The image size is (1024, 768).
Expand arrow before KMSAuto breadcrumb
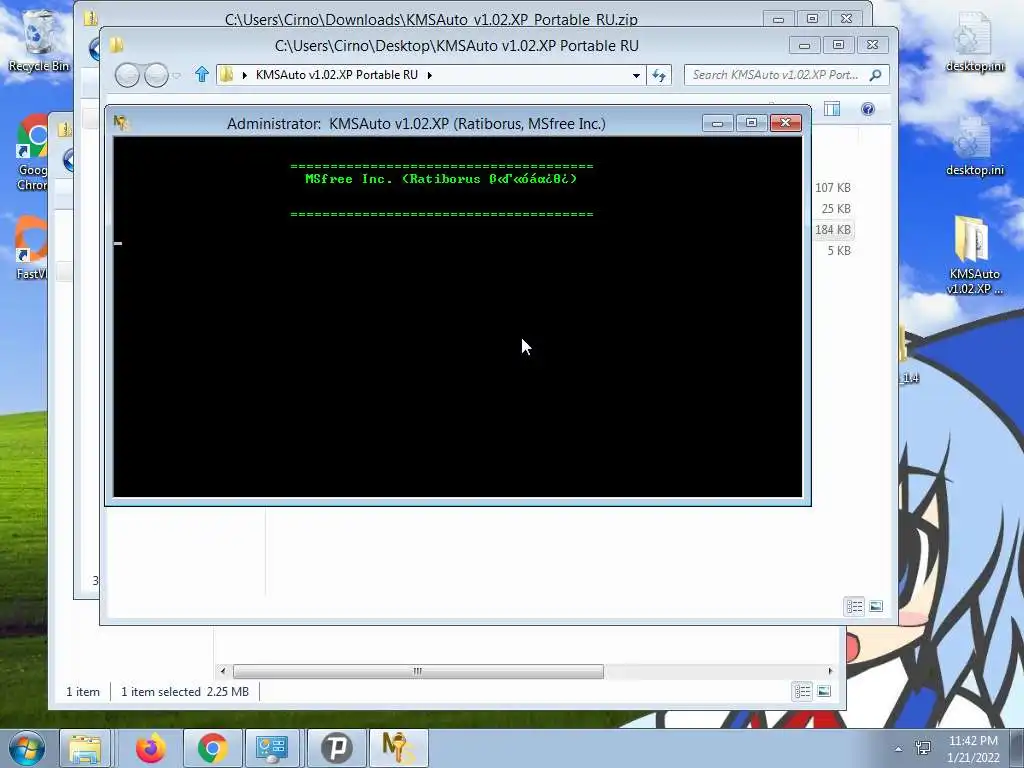(244, 75)
